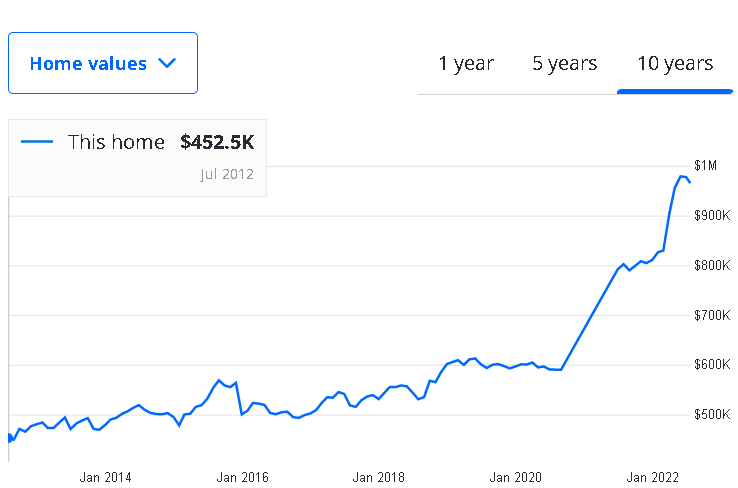Click the Jan 2016 axis label
This screenshot has width=738, height=488.
coord(242,477)
